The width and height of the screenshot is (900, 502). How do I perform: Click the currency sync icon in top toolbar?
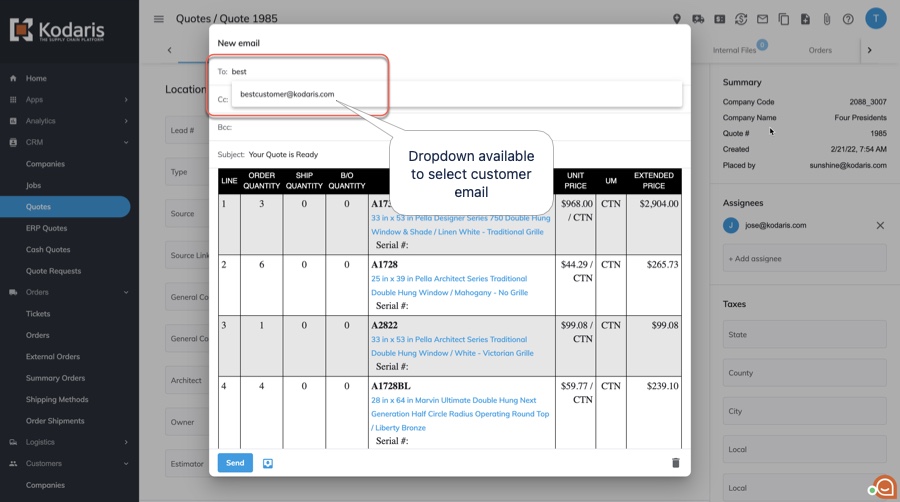tap(741, 19)
